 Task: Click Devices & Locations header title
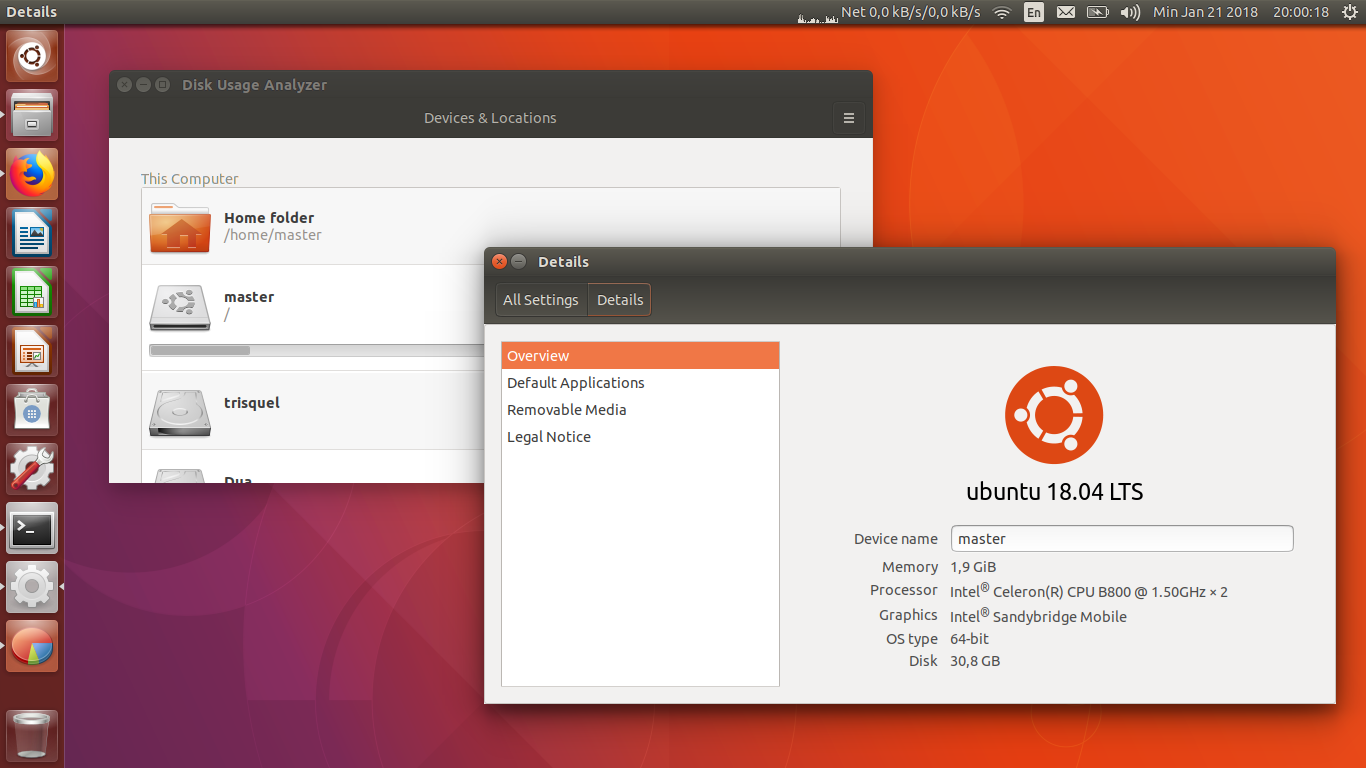(490, 118)
